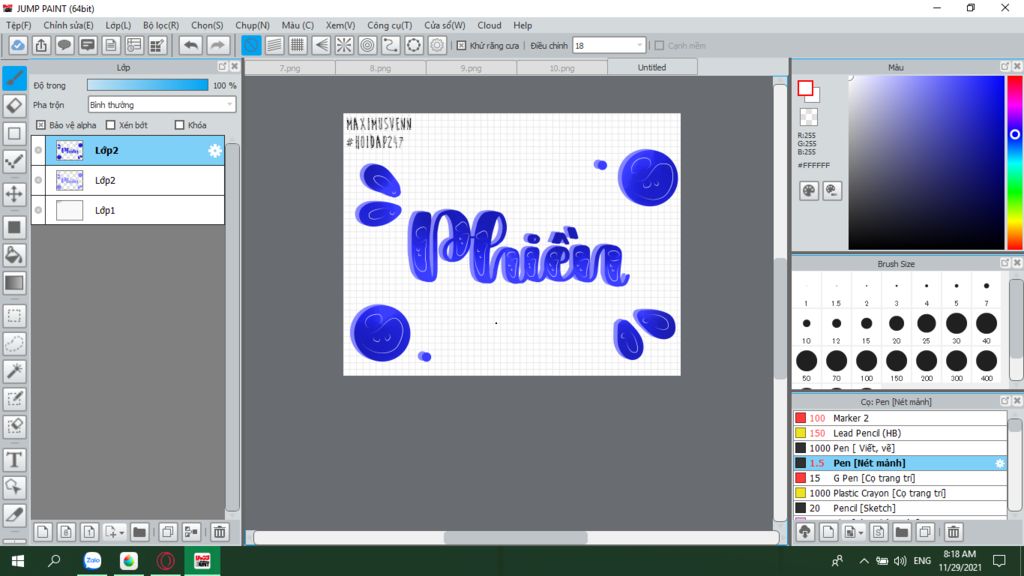The width and height of the screenshot is (1024, 576).
Task: Select the Eraser tool
Action: [14, 105]
